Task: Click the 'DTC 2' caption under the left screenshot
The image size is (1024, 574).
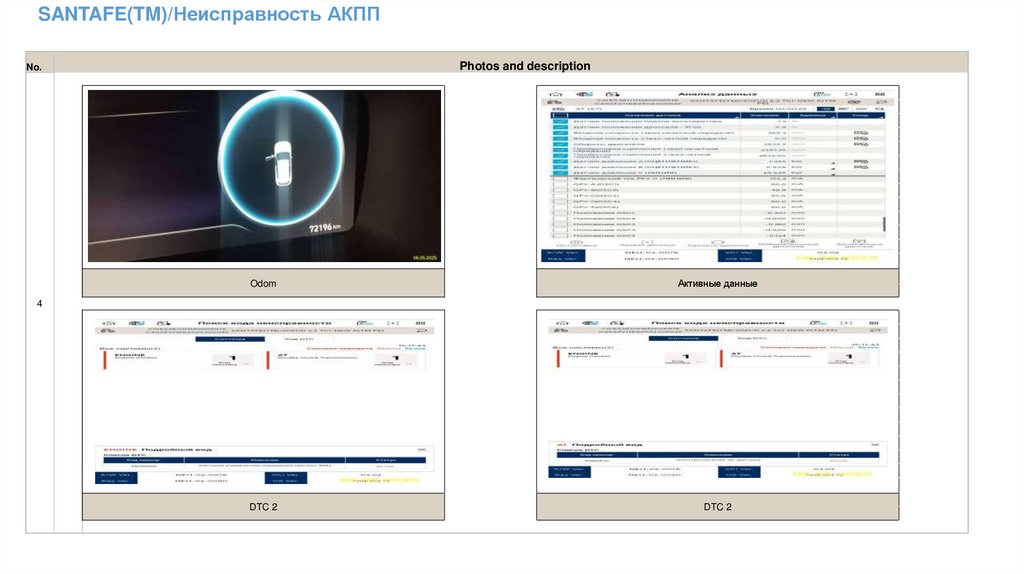Action: (263, 507)
